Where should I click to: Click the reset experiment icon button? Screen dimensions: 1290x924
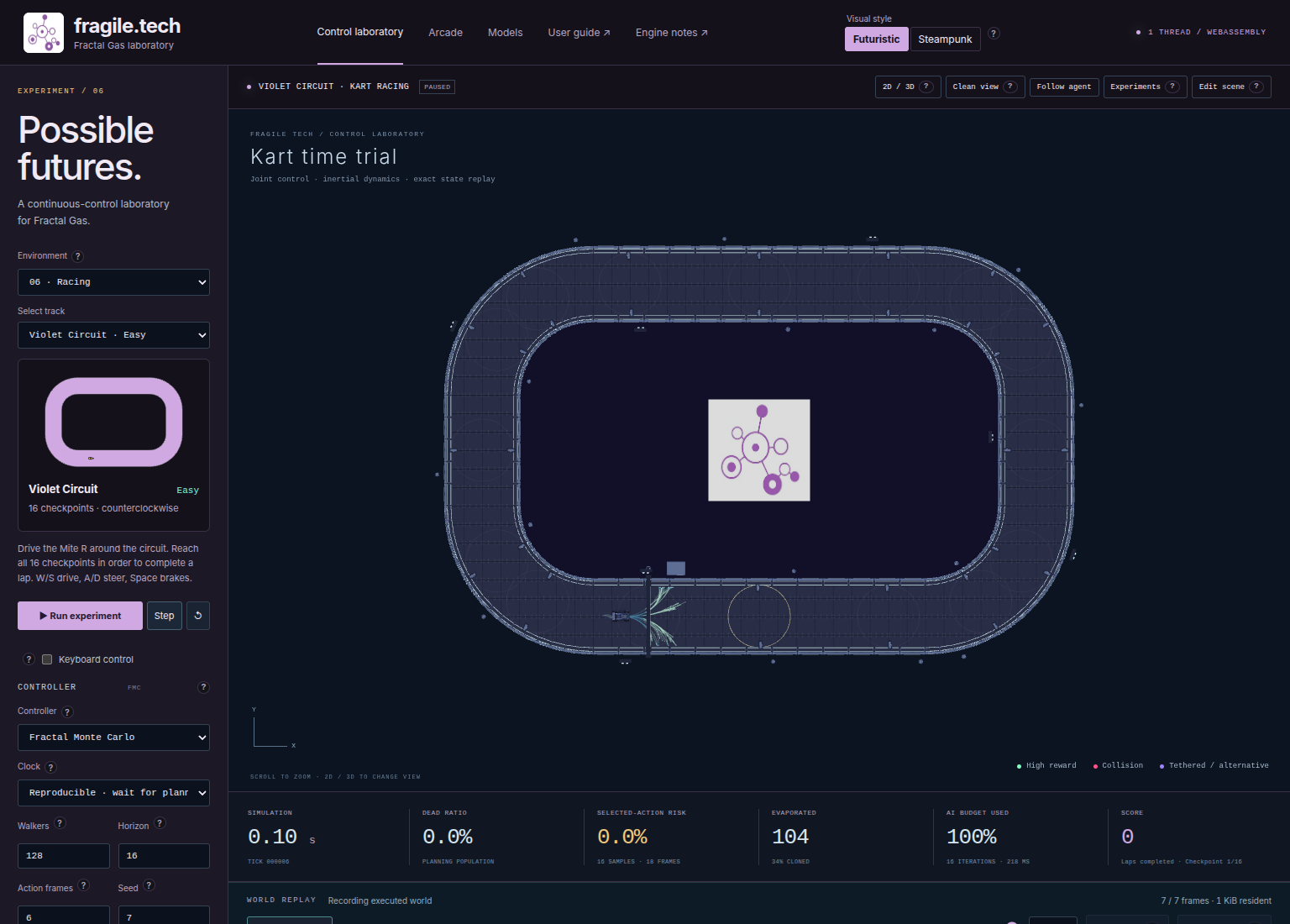[x=198, y=616]
